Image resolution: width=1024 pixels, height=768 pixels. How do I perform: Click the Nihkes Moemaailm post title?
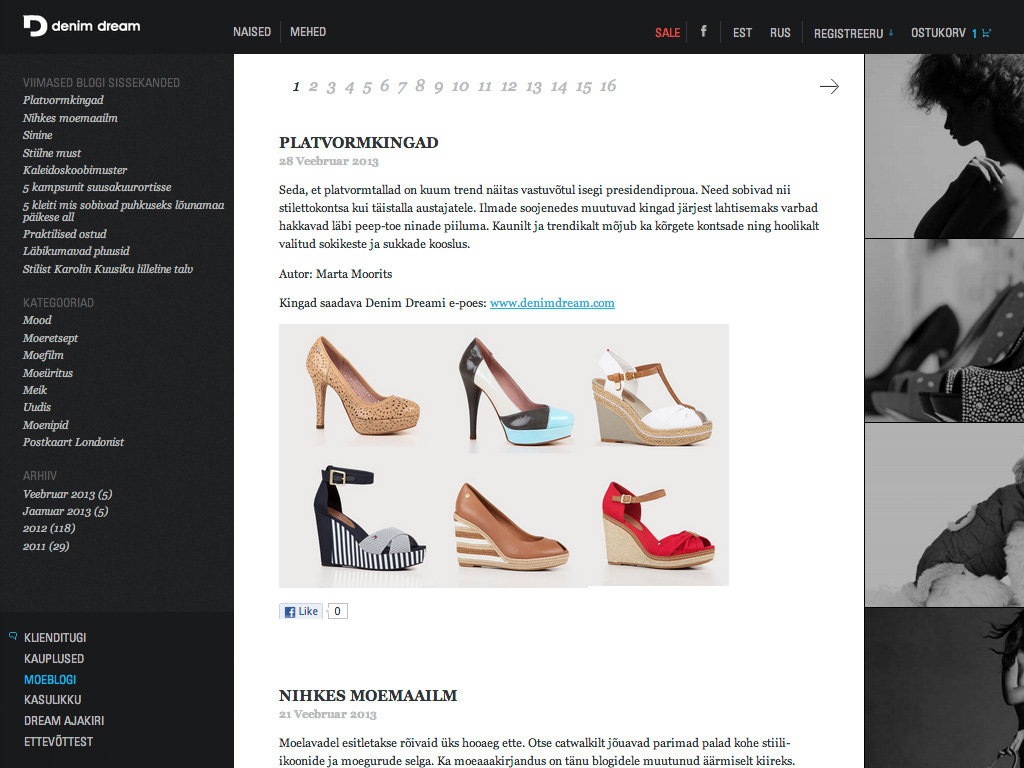[368, 695]
